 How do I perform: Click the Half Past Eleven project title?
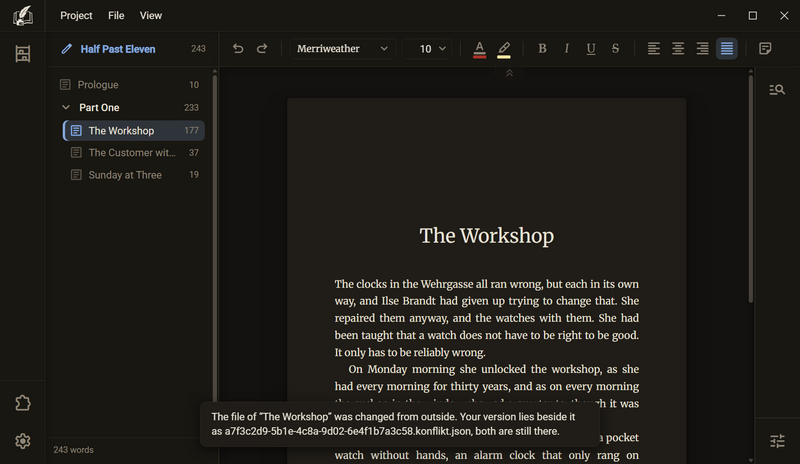pyautogui.click(x=118, y=49)
